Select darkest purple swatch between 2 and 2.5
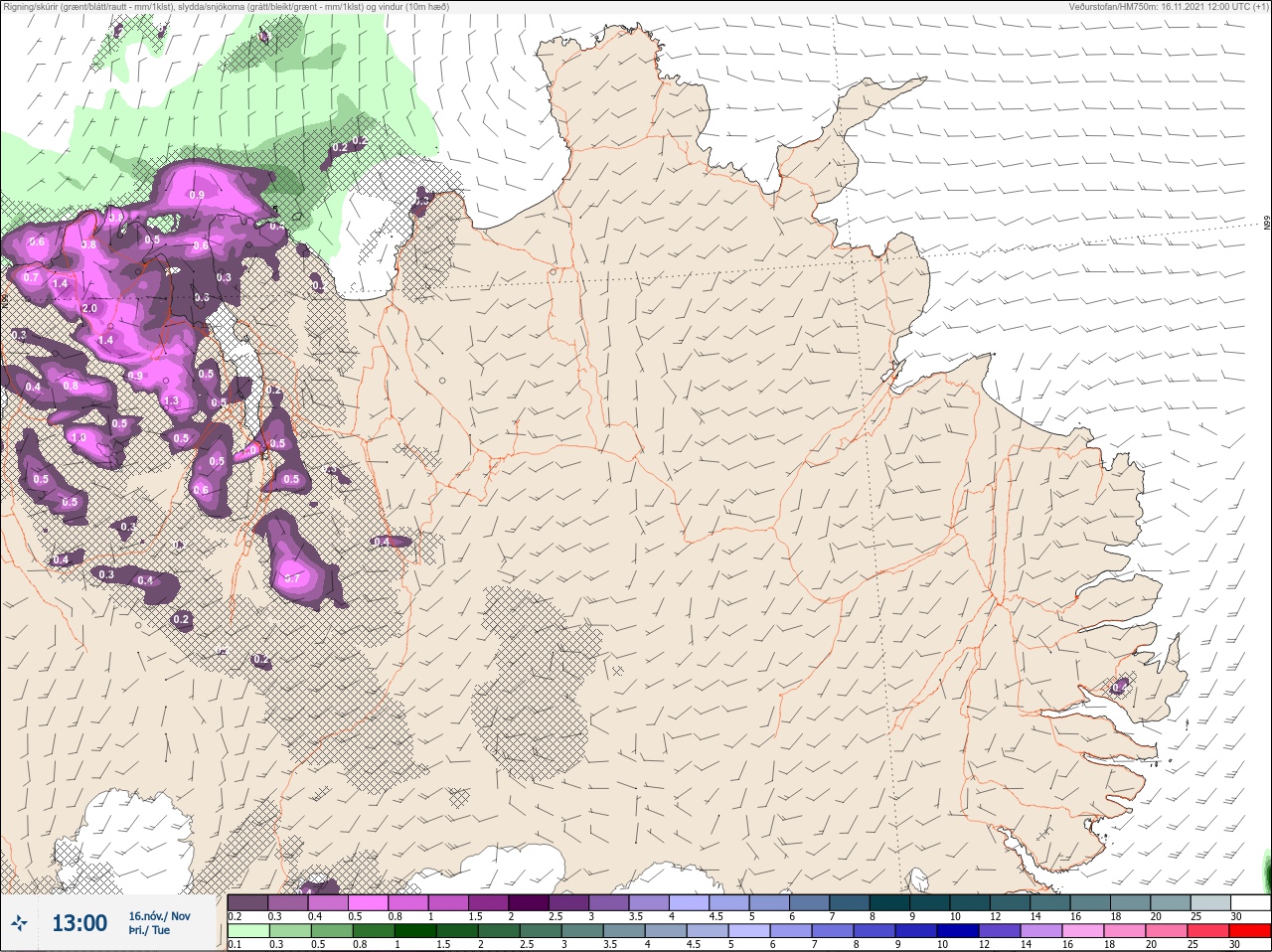This screenshot has width=1272, height=952. click(x=531, y=902)
